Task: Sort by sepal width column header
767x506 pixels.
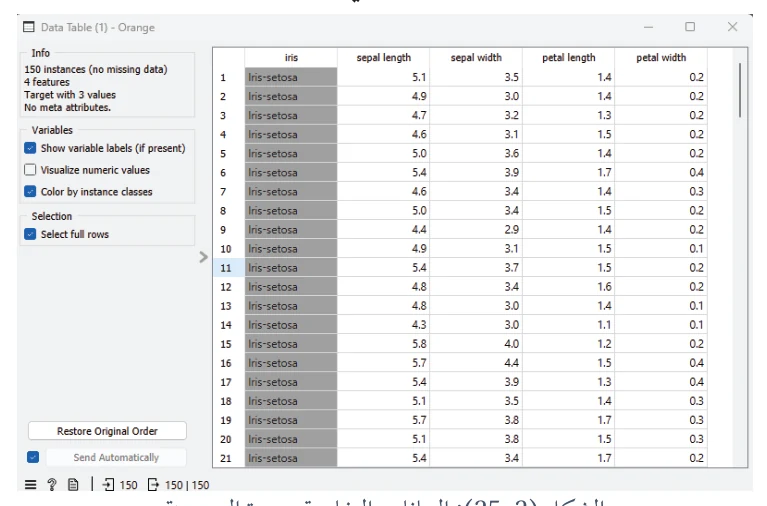Action: (x=475, y=57)
